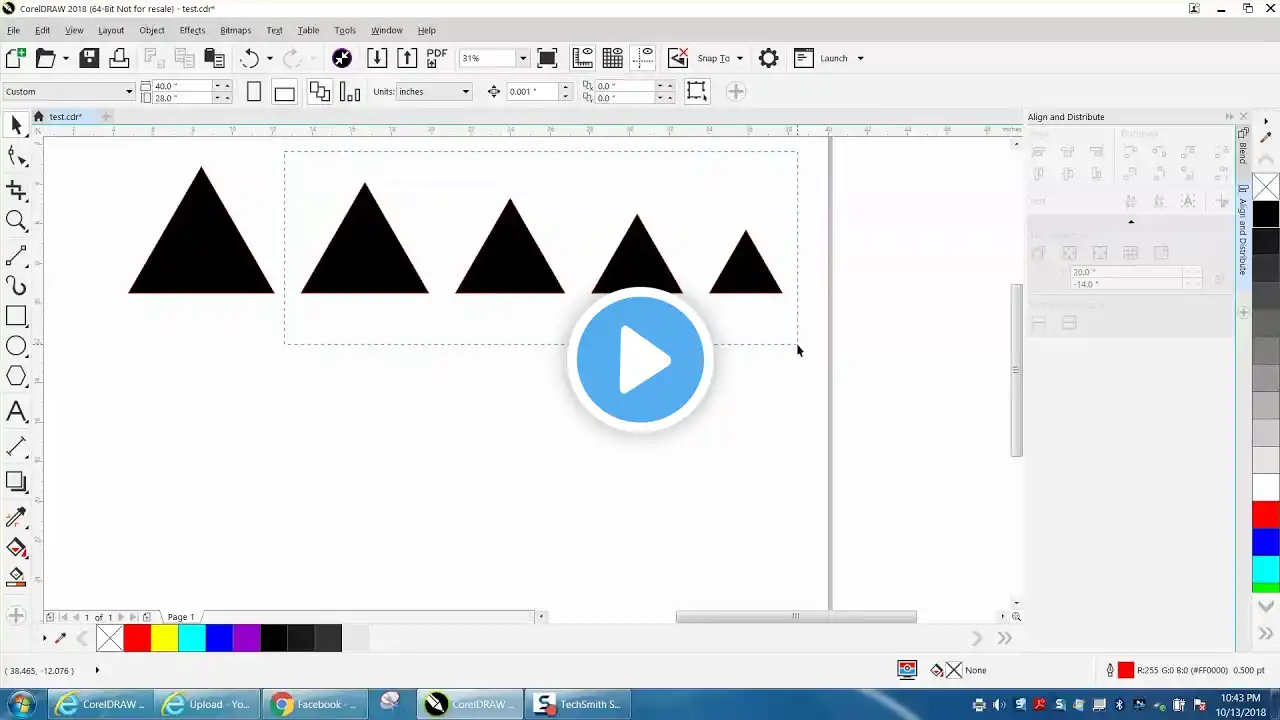This screenshot has width=1280, height=720.
Task: Select the Page 1 tab
Action: (x=181, y=617)
